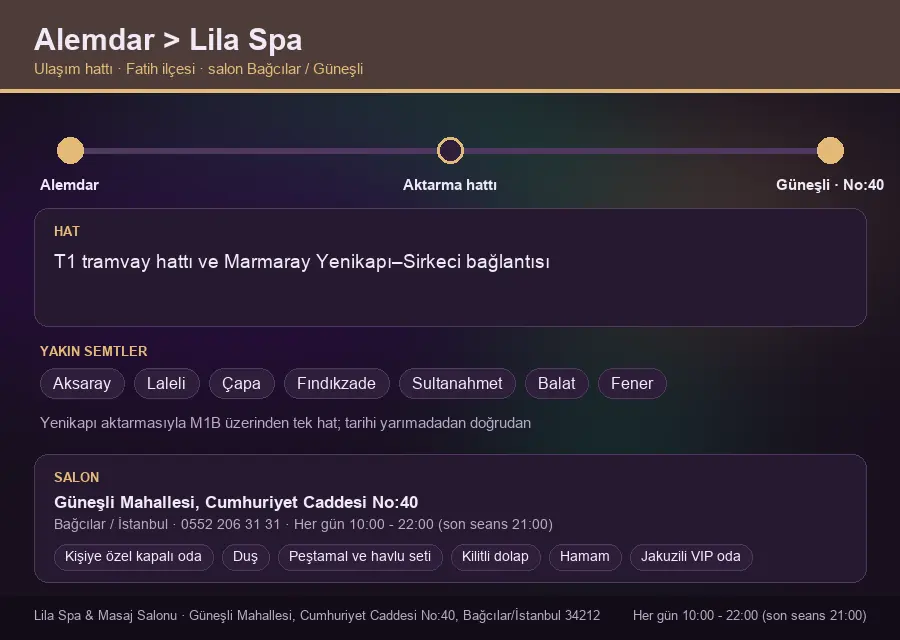Click the footer Lila Spa & Masaj Salonu address
Viewport: 900px width, 640px height.
pyautogui.click(x=317, y=615)
